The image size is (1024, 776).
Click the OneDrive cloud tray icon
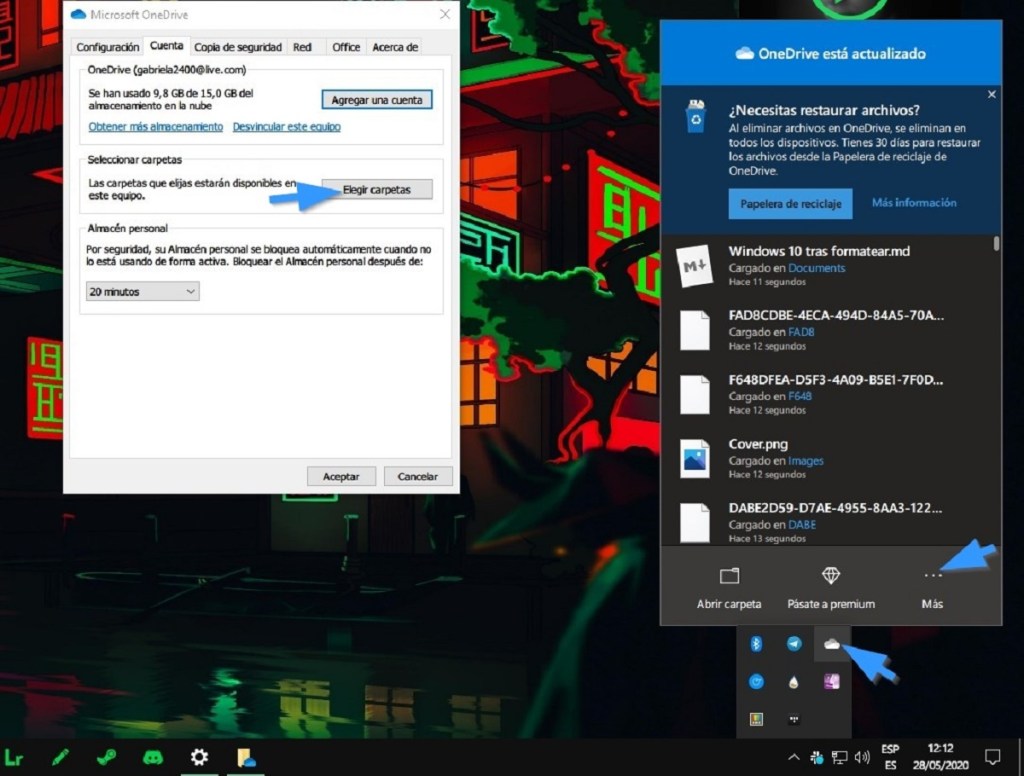(x=831, y=645)
